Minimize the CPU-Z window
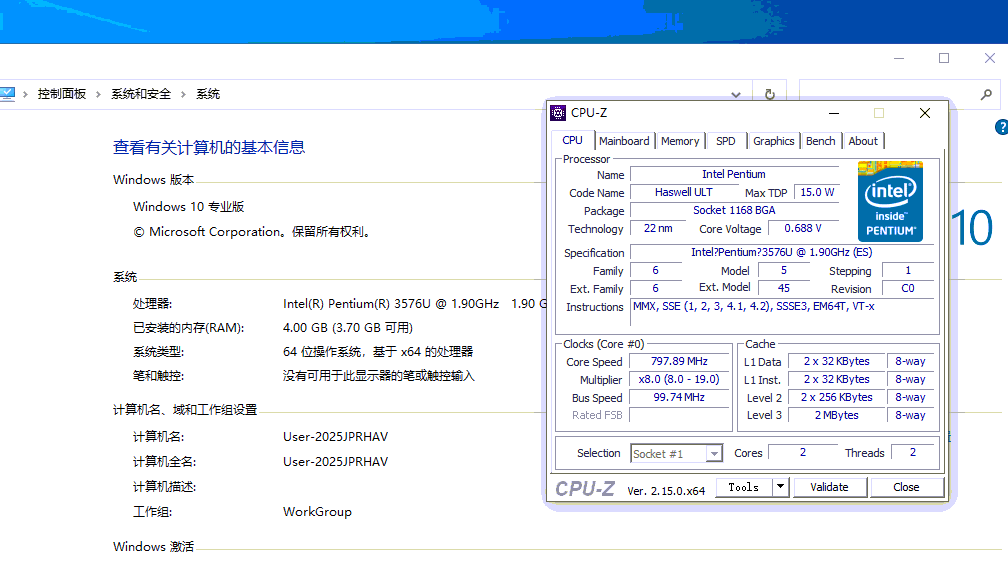This screenshot has height=566, width=1008. pos(833,113)
